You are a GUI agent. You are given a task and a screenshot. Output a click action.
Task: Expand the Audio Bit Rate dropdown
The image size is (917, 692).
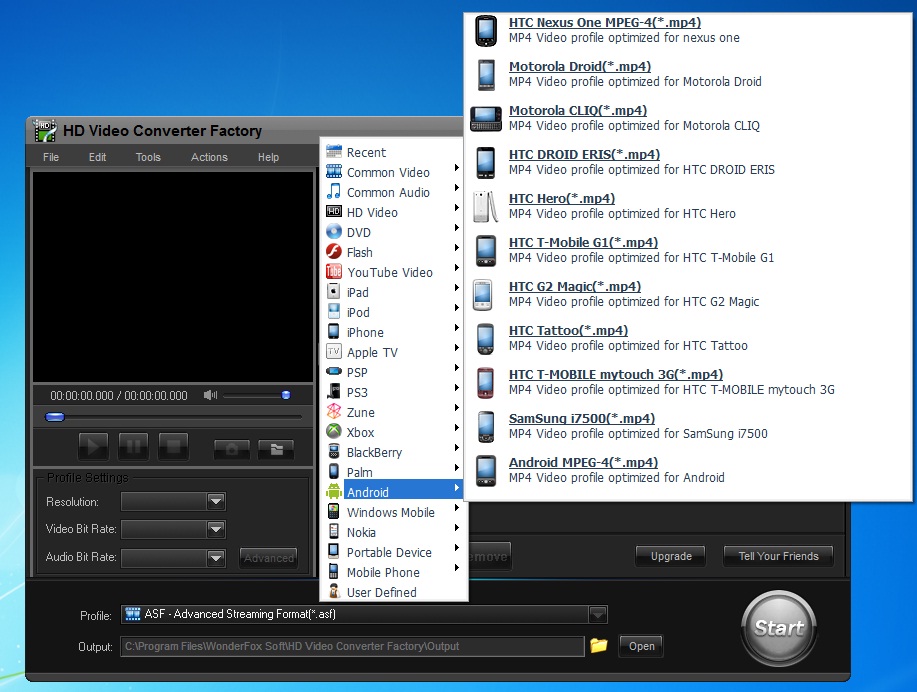pos(215,557)
